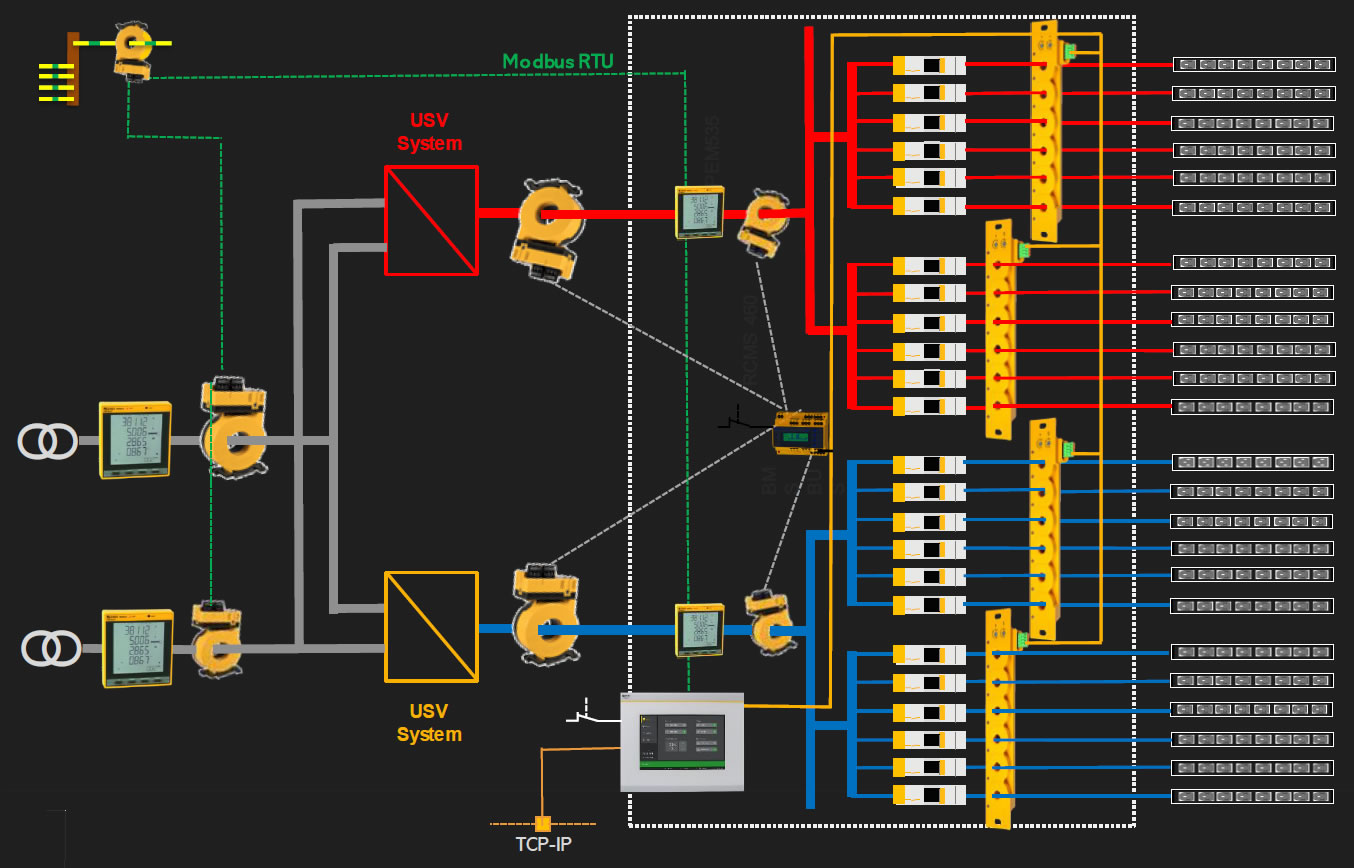Click the earth current transformer at top left

point(132,52)
